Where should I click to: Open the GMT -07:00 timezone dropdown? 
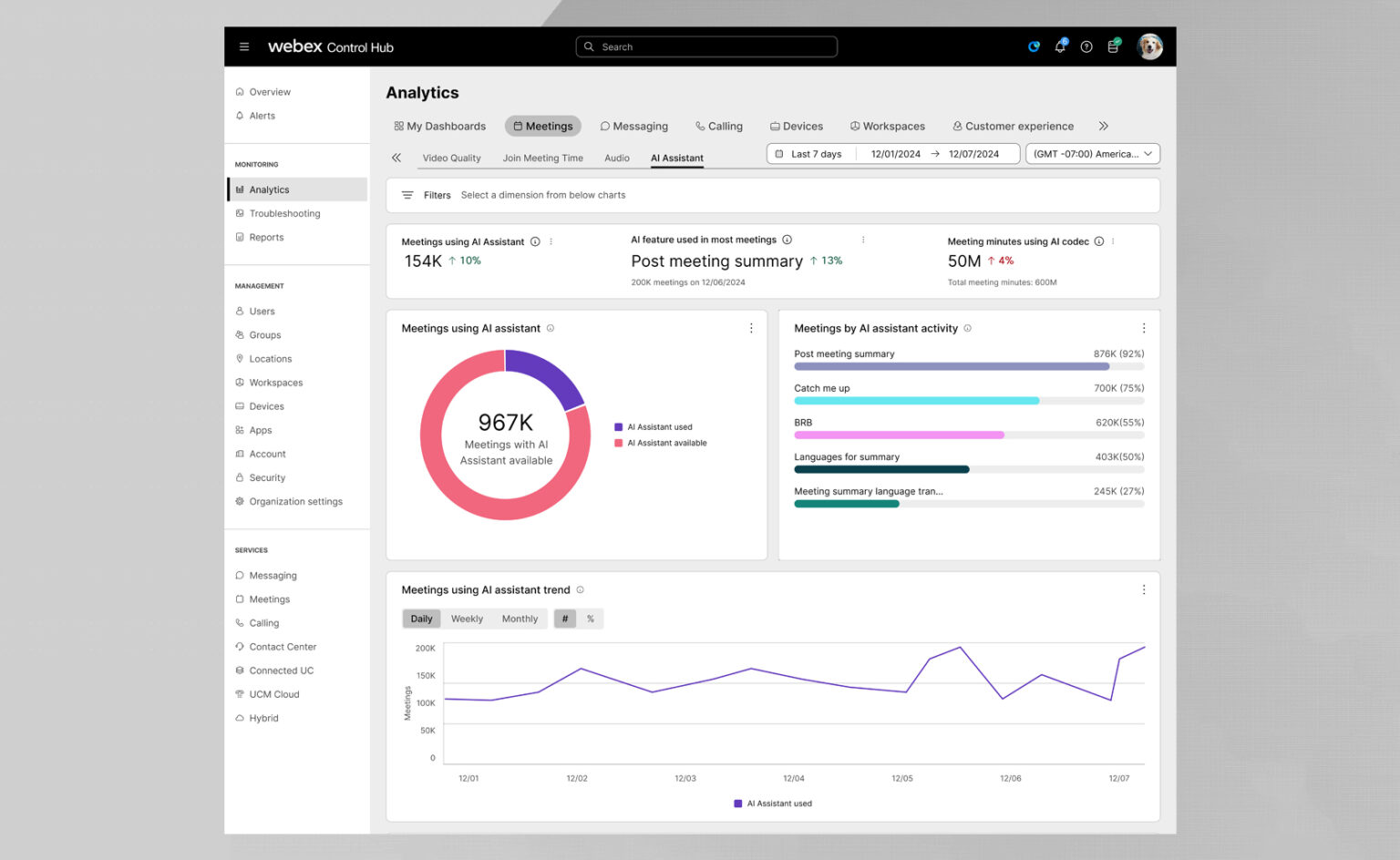pos(1093,154)
